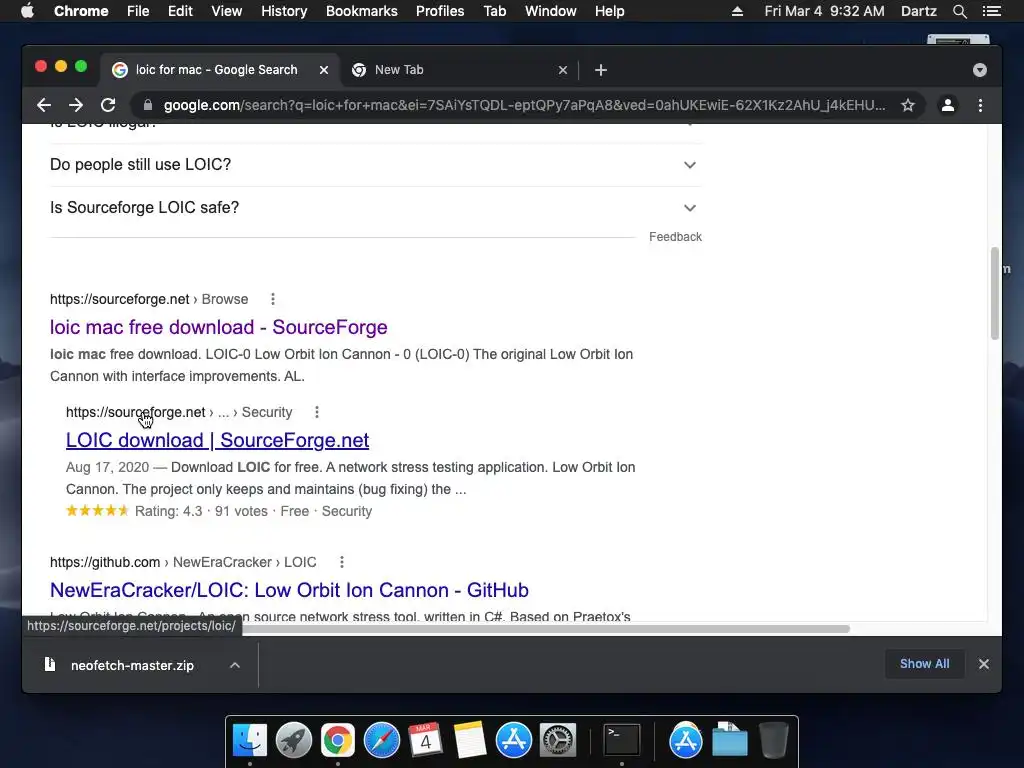Open 'loic mac free download - SourceForge' link
Image resolution: width=1024 pixels, height=768 pixels.
[219, 327]
